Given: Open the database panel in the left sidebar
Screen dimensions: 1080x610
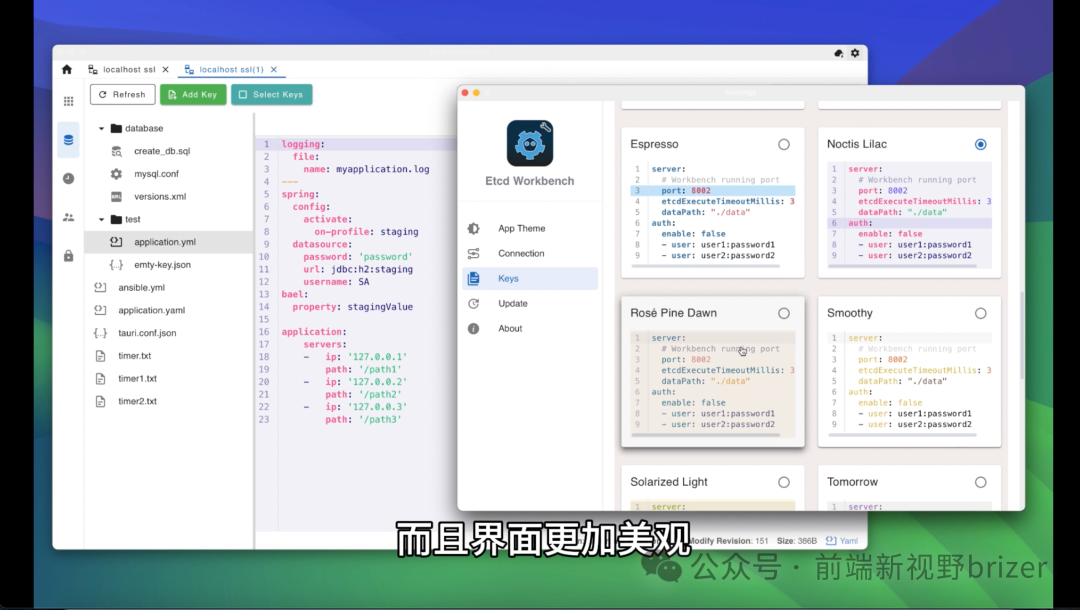Looking at the screenshot, I should 67,140.
